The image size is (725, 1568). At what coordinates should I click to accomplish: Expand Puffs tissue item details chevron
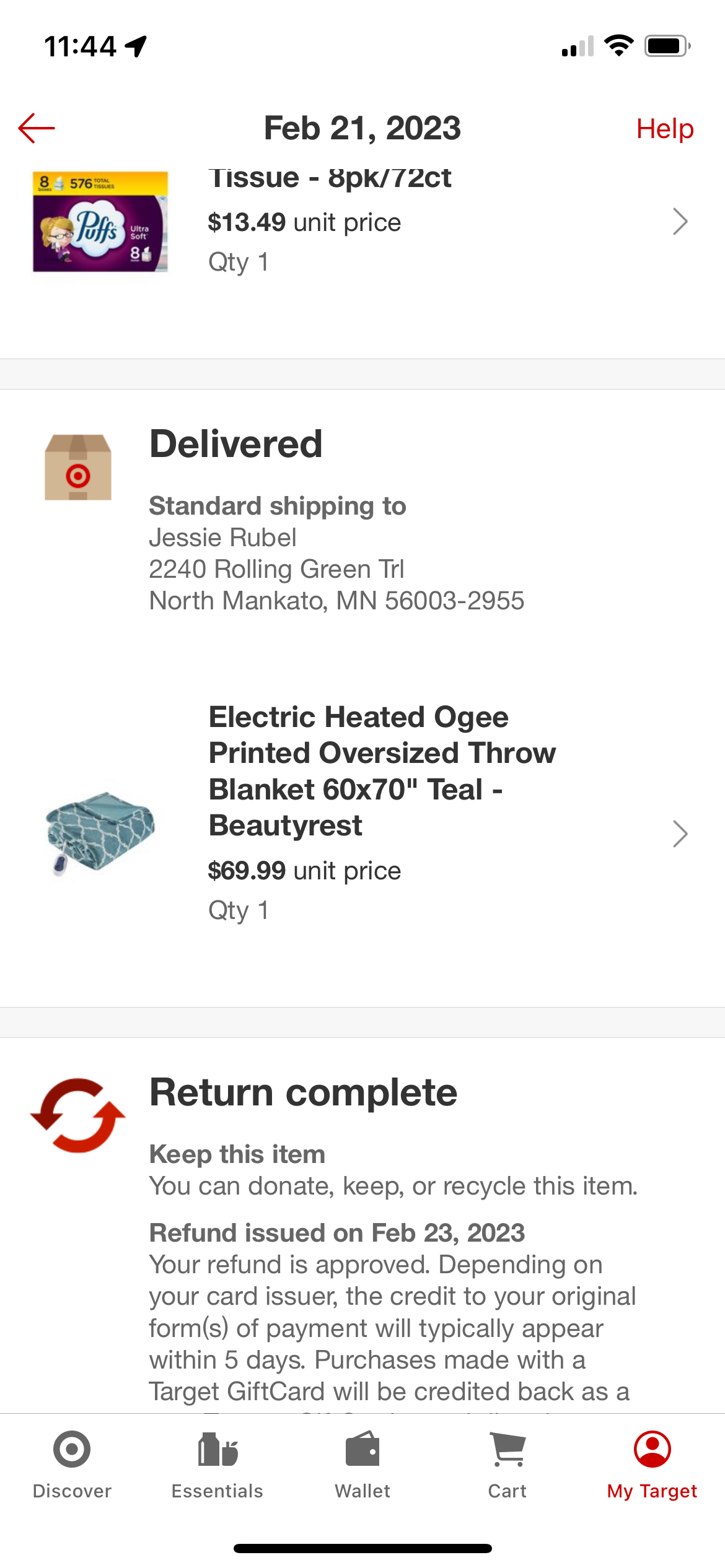680,222
